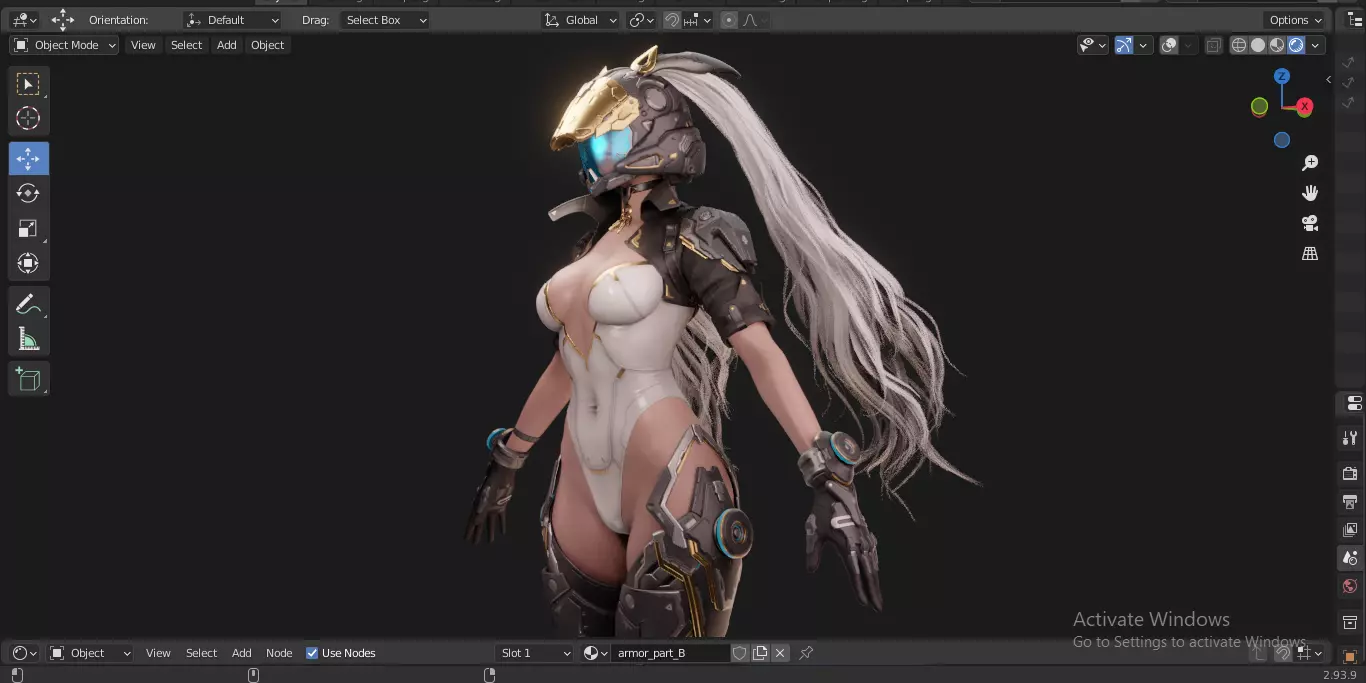Open the 3D viewport Add menu
The image size is (1366, 683).
227,45
